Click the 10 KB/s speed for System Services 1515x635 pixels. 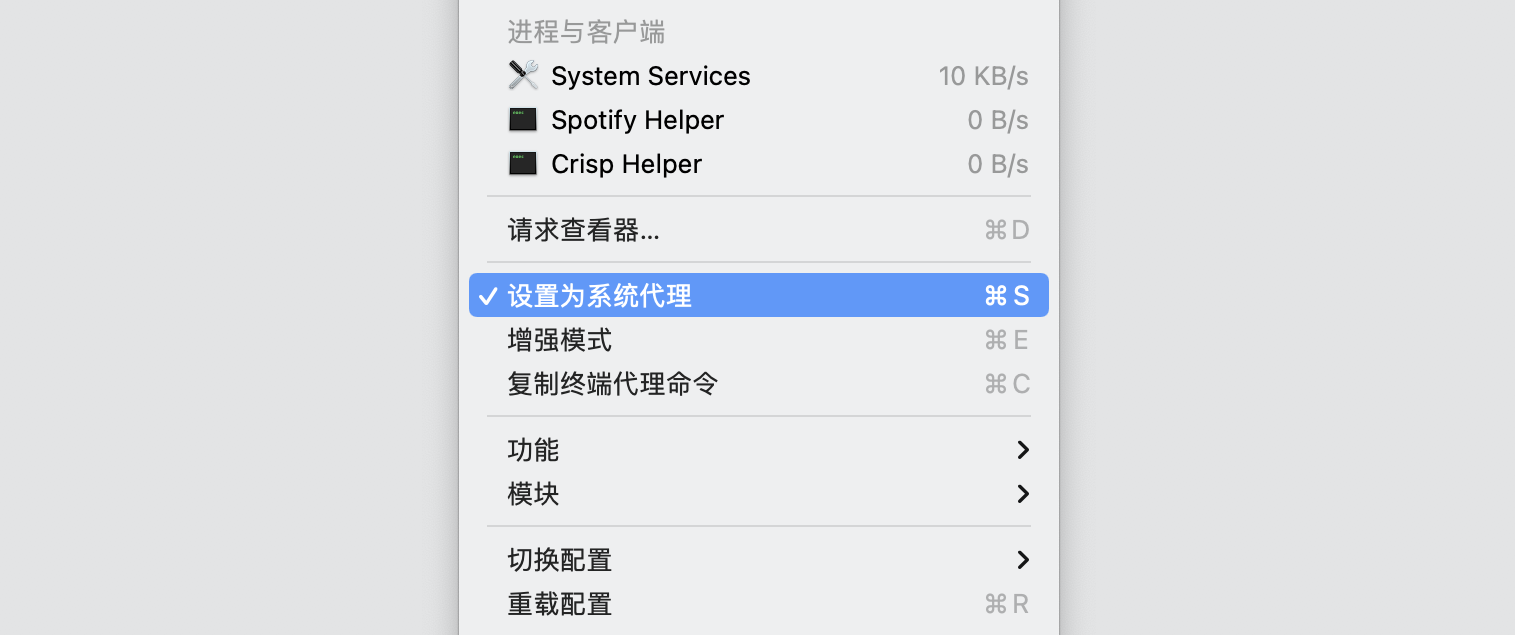[x=983, y=76]
